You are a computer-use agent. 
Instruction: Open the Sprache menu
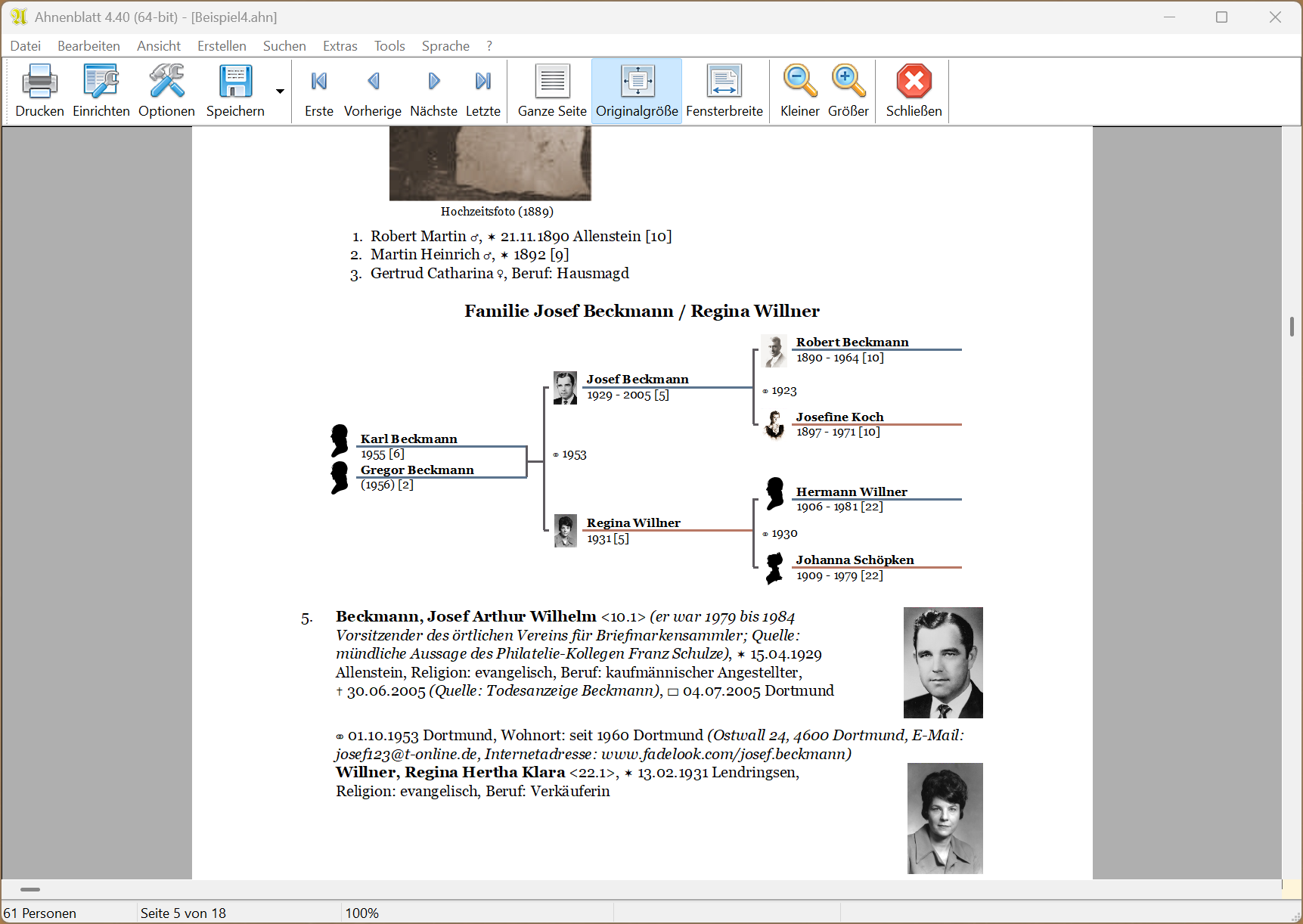tap(445, 46)
